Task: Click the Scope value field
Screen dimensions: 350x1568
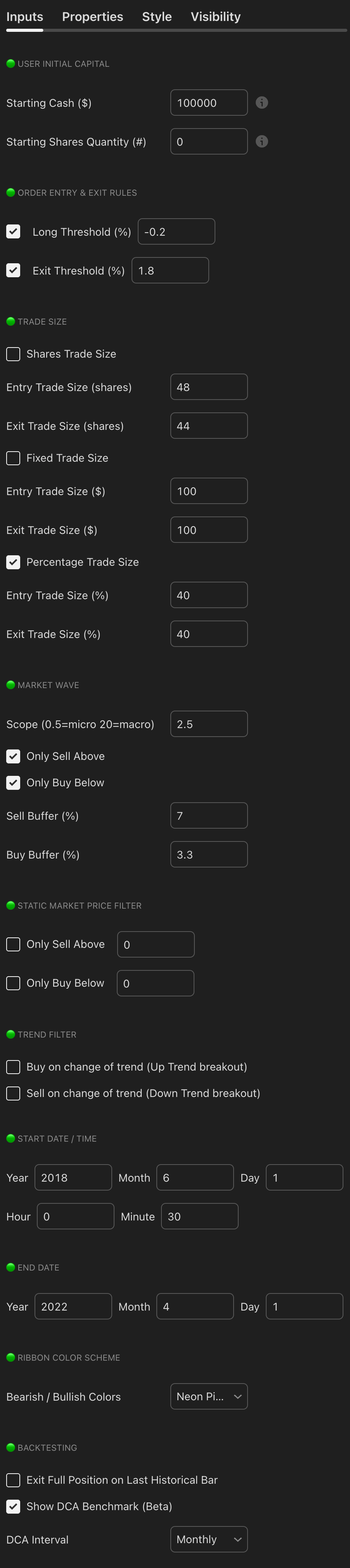Action: [x=209, y=724]
